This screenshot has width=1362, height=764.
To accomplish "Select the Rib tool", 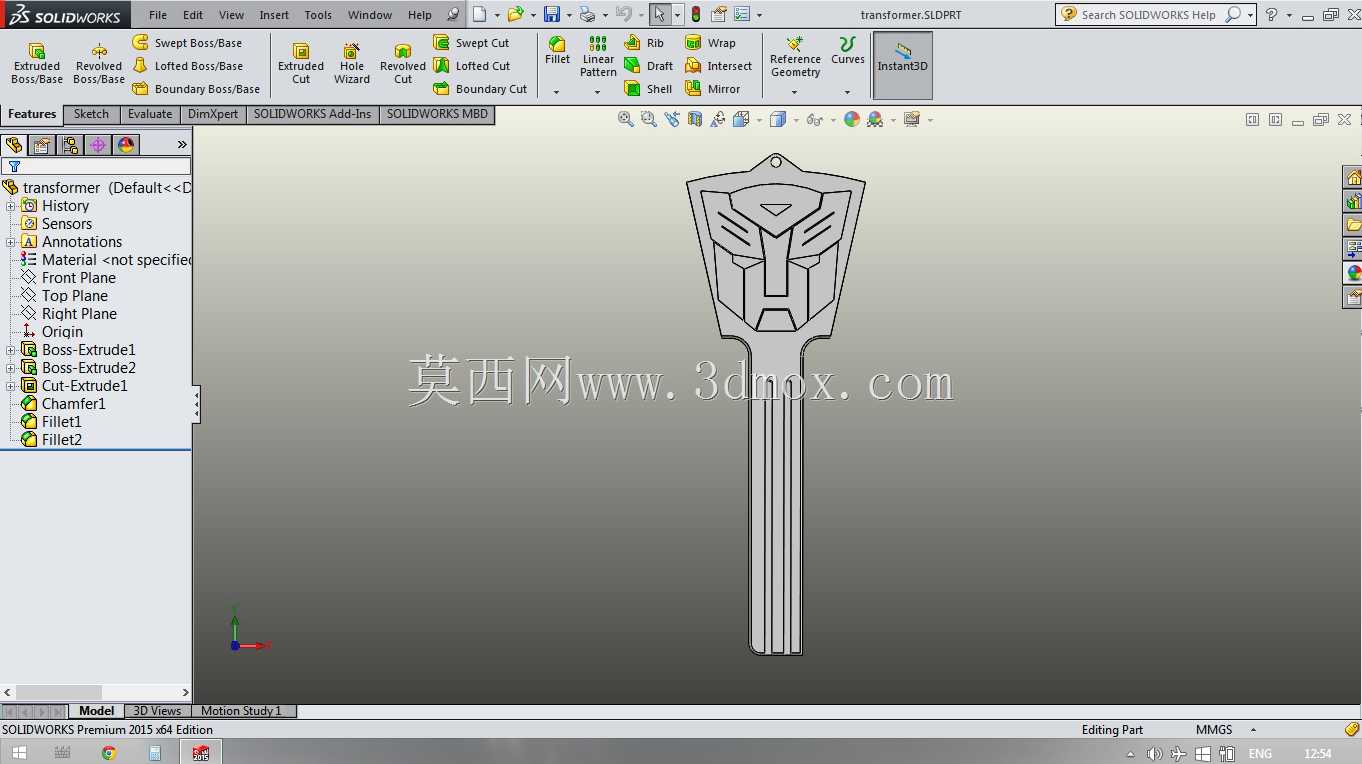I will (x=644, y=43).
